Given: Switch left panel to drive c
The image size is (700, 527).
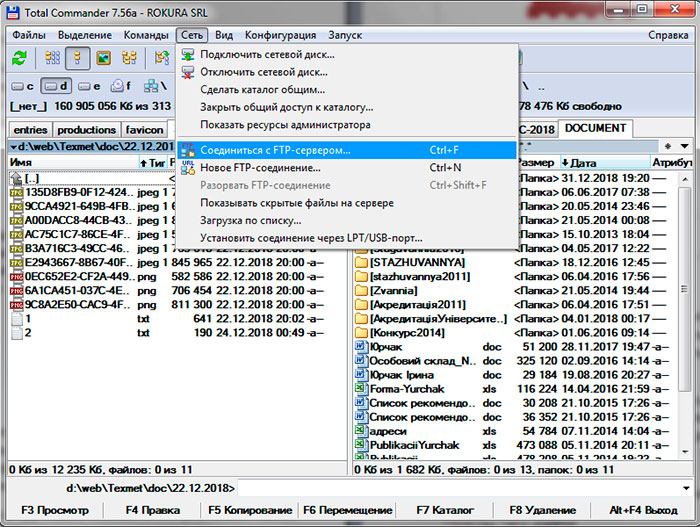Looking at the screenshot, I should [23, 86].
